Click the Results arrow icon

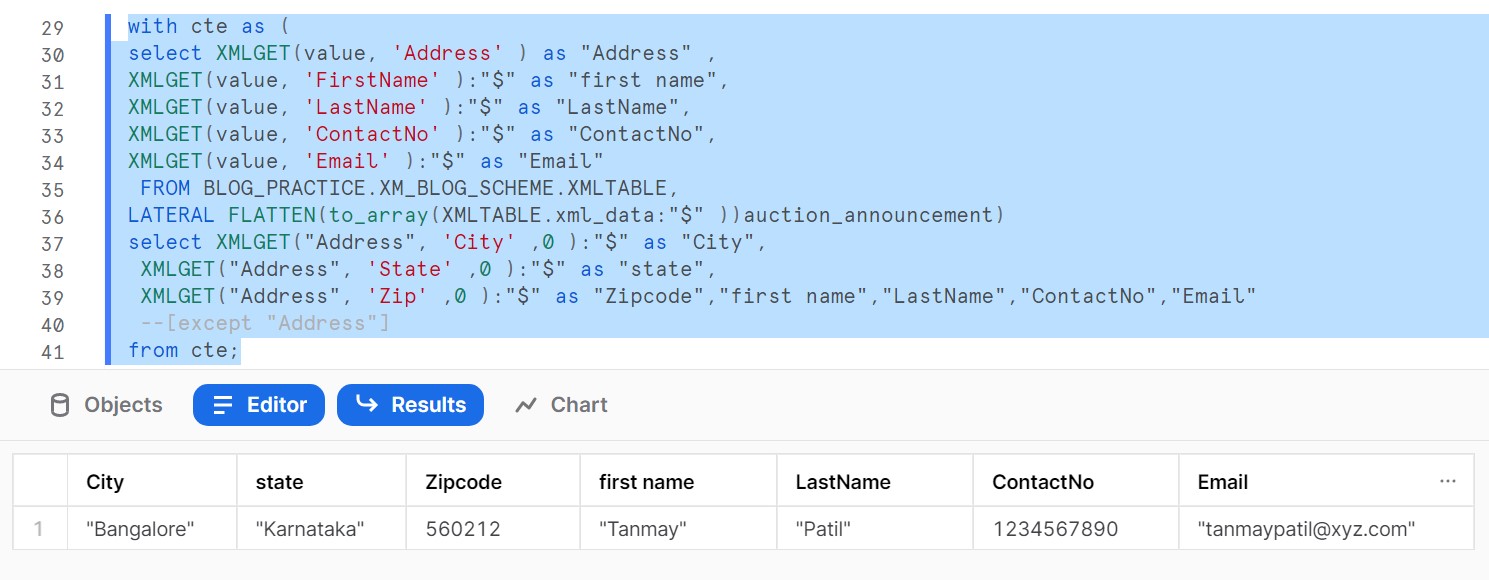point(367,404)
